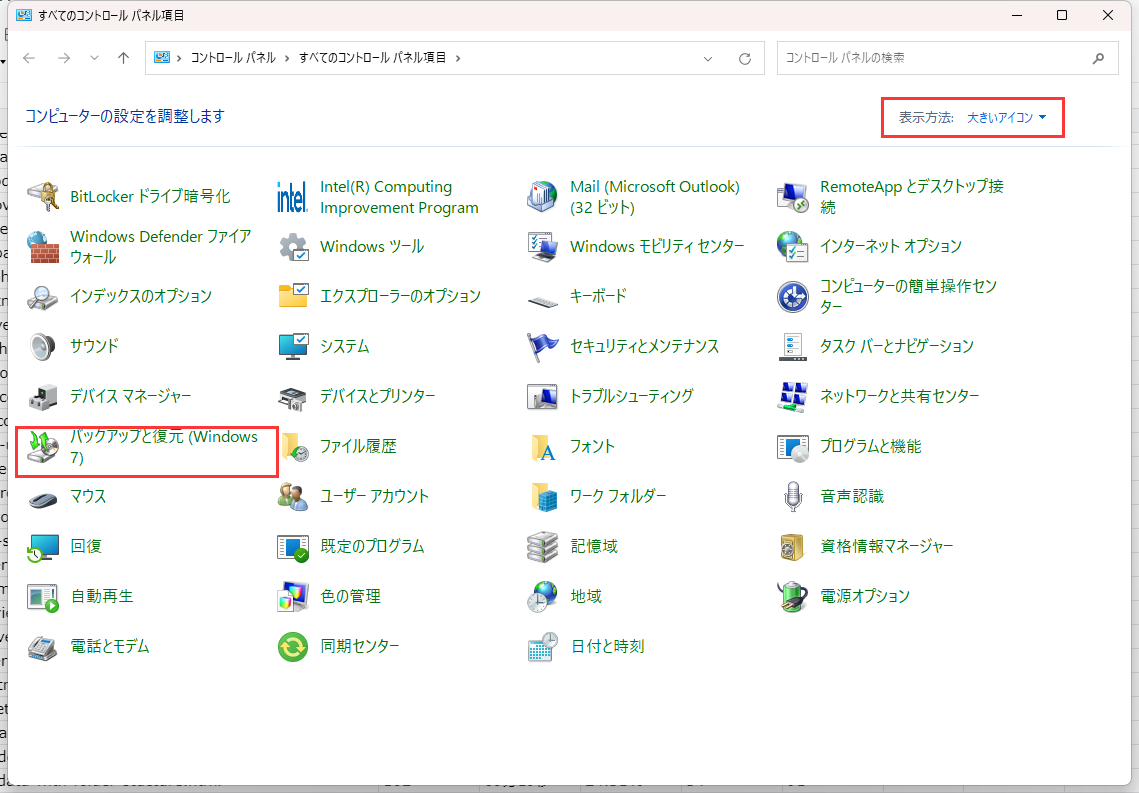This screenshot has width=1139, height=793.
Task: Open the address bar history dropdown chevron
Action: click(708, 58)
